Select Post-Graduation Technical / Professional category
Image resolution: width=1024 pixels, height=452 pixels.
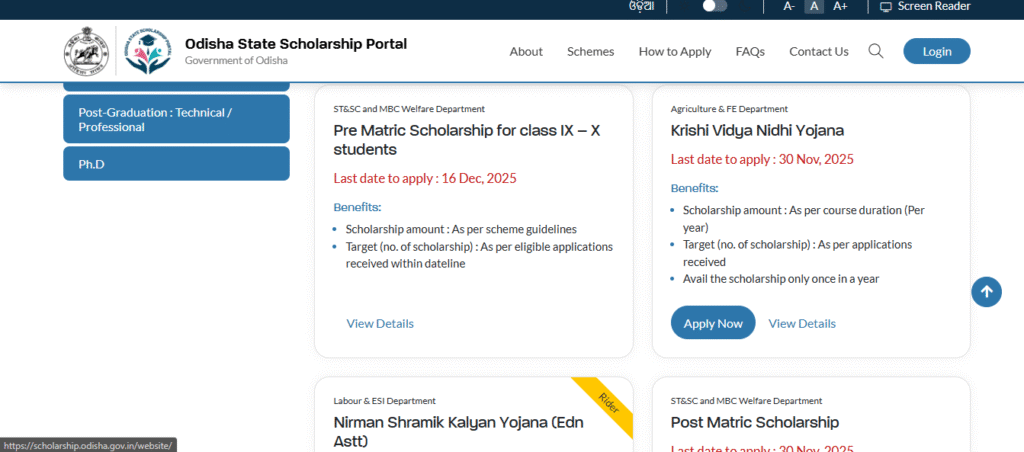click(x=176, y=120)
